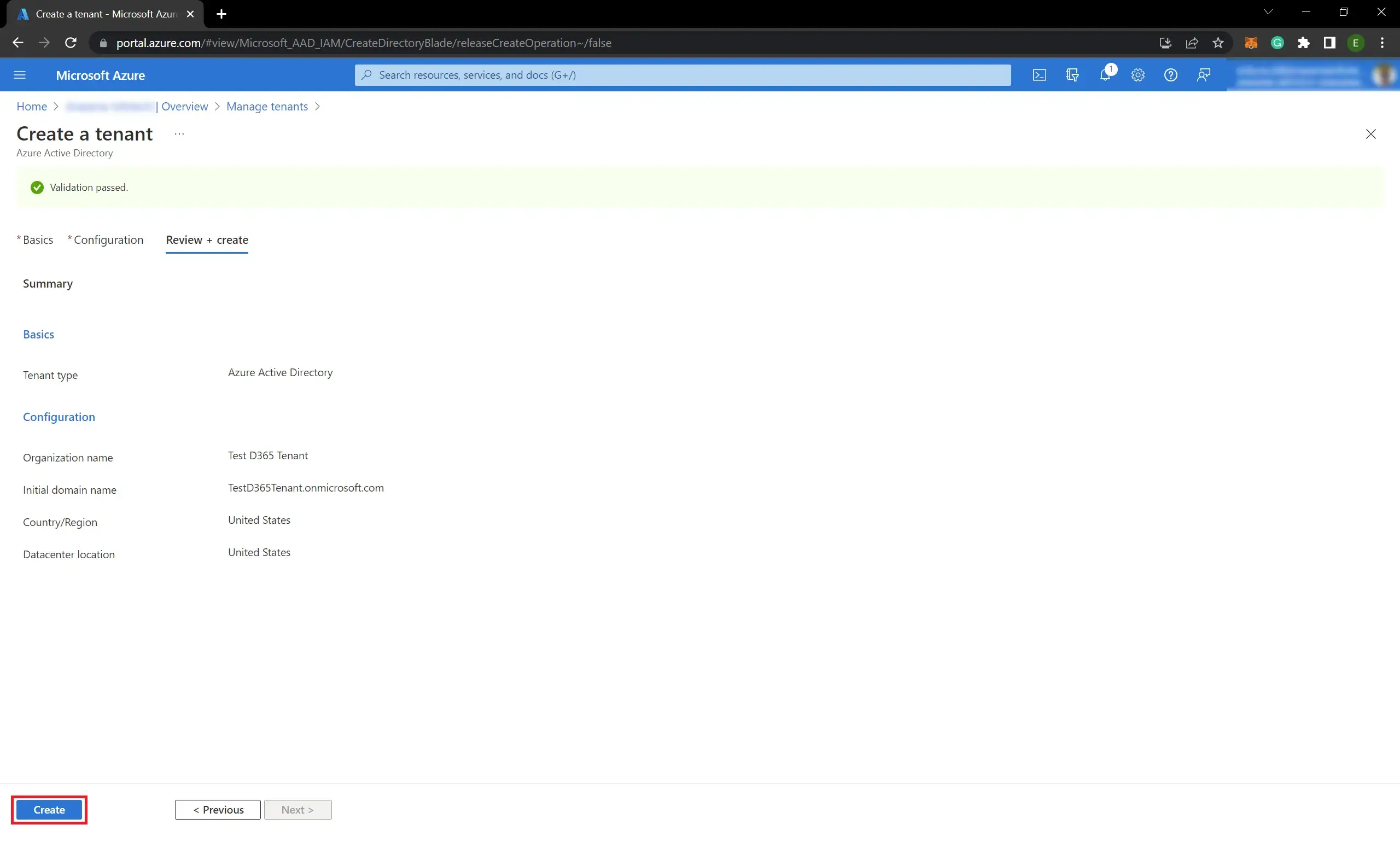
Task: Open the Manage tenants breadcrumb
Action: [x=267, y=107]
